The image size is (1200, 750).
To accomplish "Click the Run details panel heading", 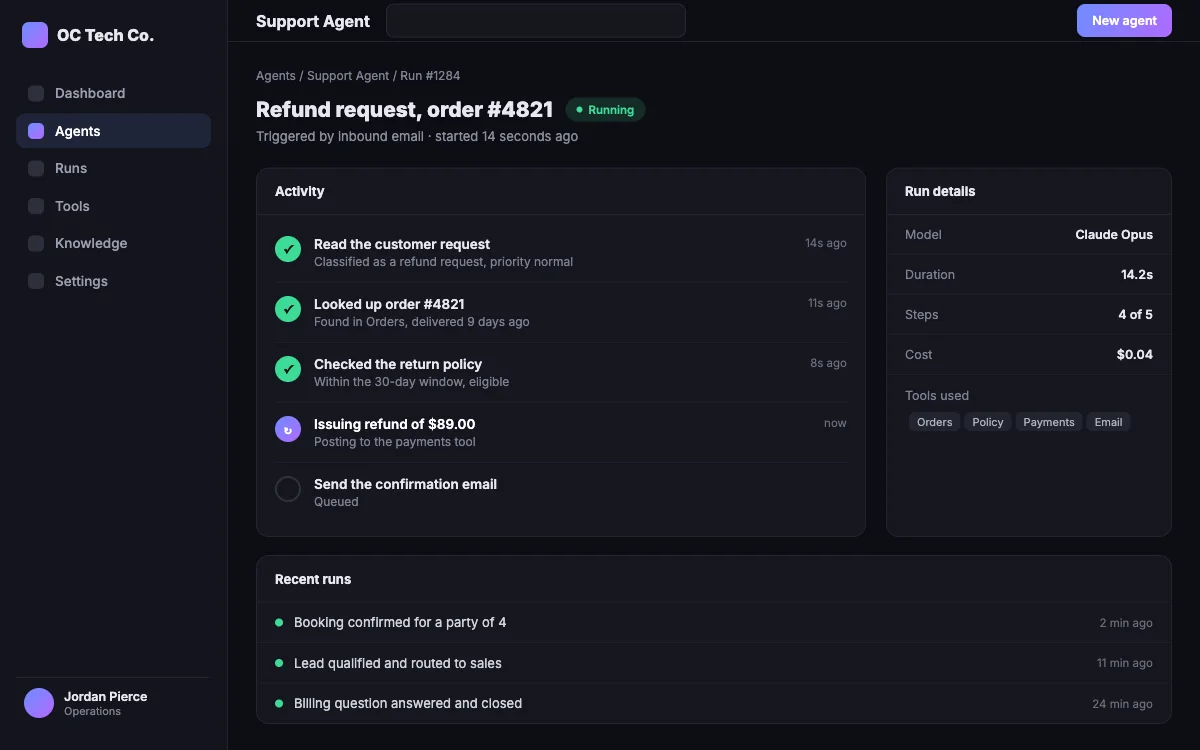I will coord(940,192).
